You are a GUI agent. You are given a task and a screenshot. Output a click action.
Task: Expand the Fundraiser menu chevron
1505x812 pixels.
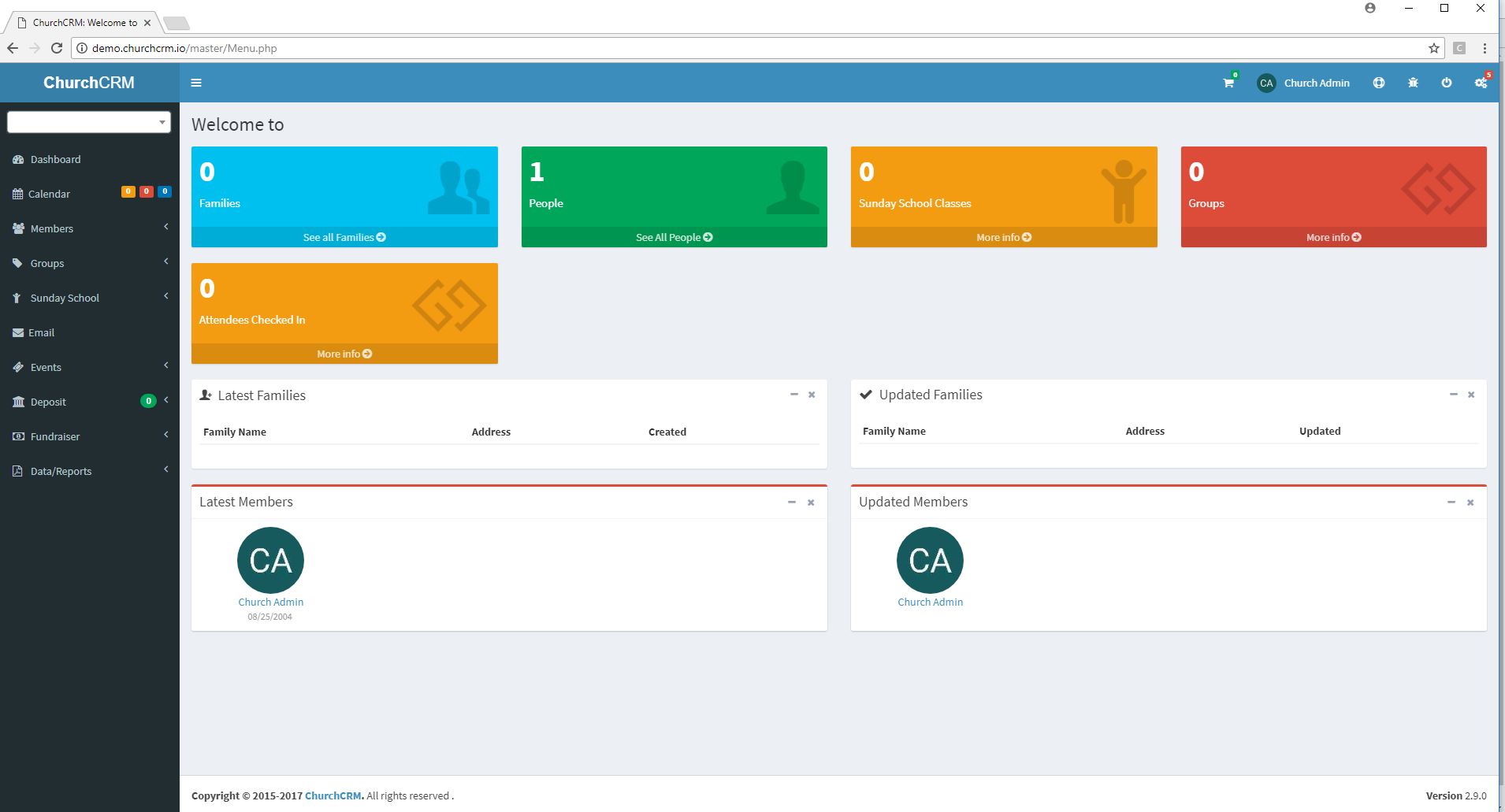(166, 435)
